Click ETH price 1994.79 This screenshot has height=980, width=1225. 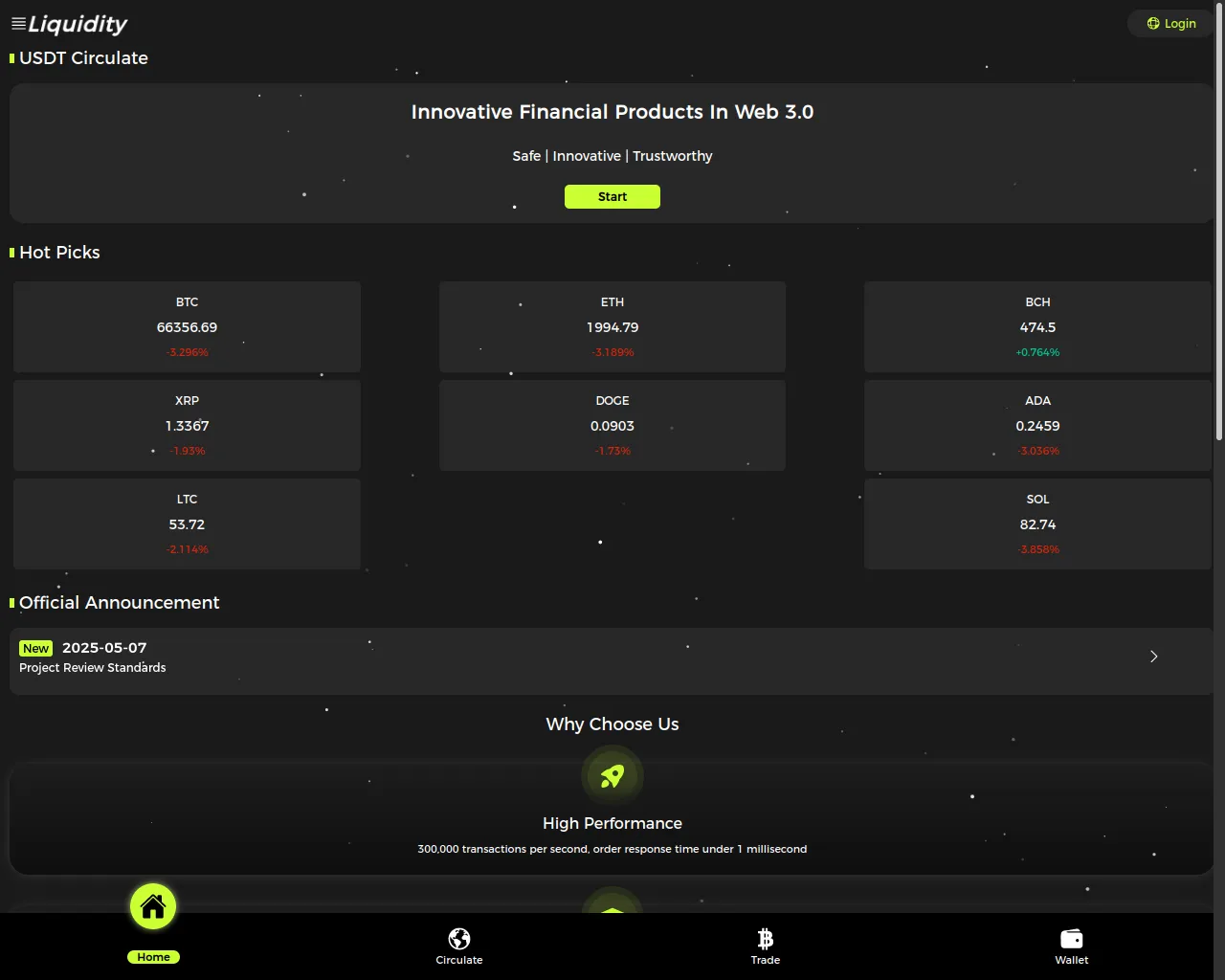click(x=612, y=327)
